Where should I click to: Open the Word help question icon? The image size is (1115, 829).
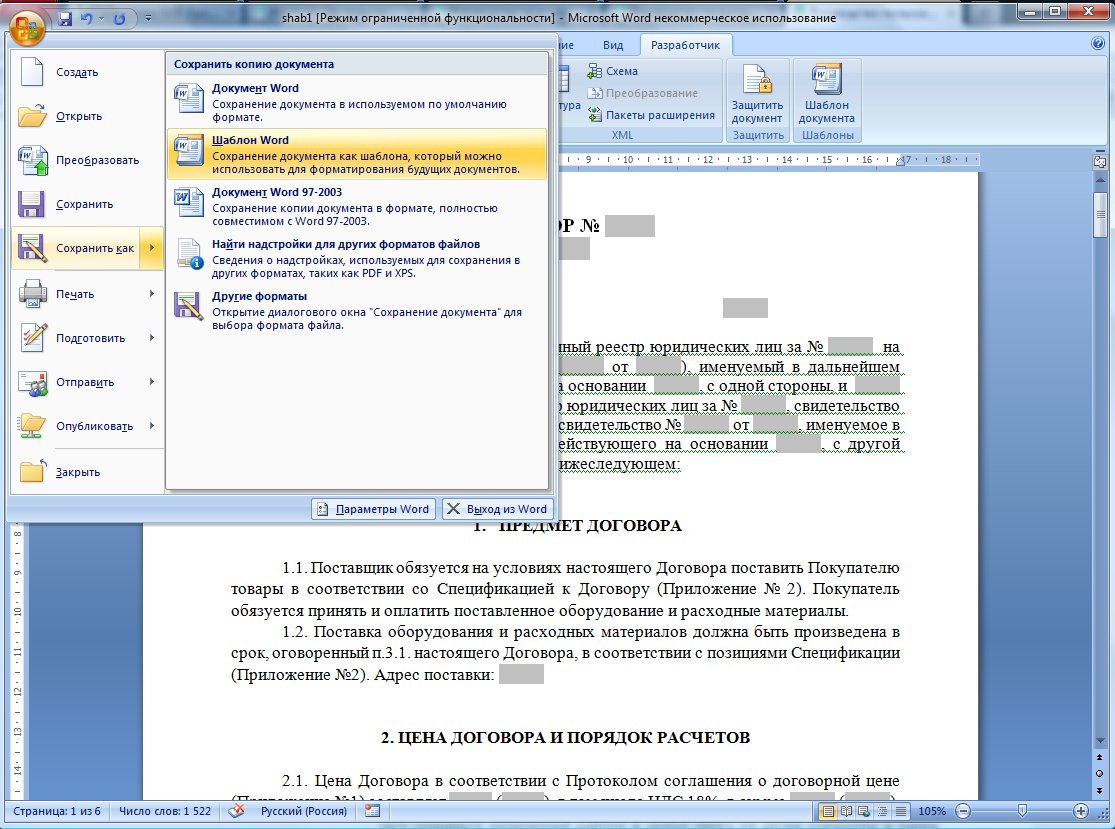tap(1097, 44)
